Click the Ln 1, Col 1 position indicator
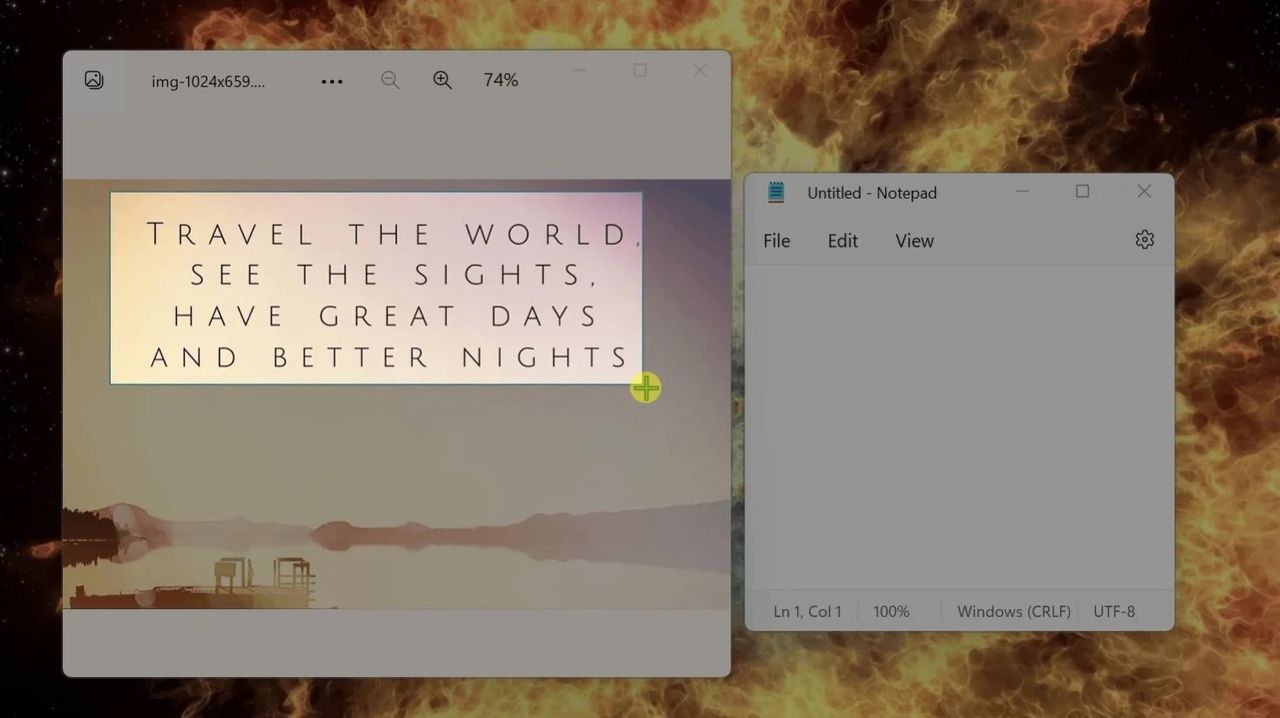The image size is (1280, 718). [x=806, y=611]
